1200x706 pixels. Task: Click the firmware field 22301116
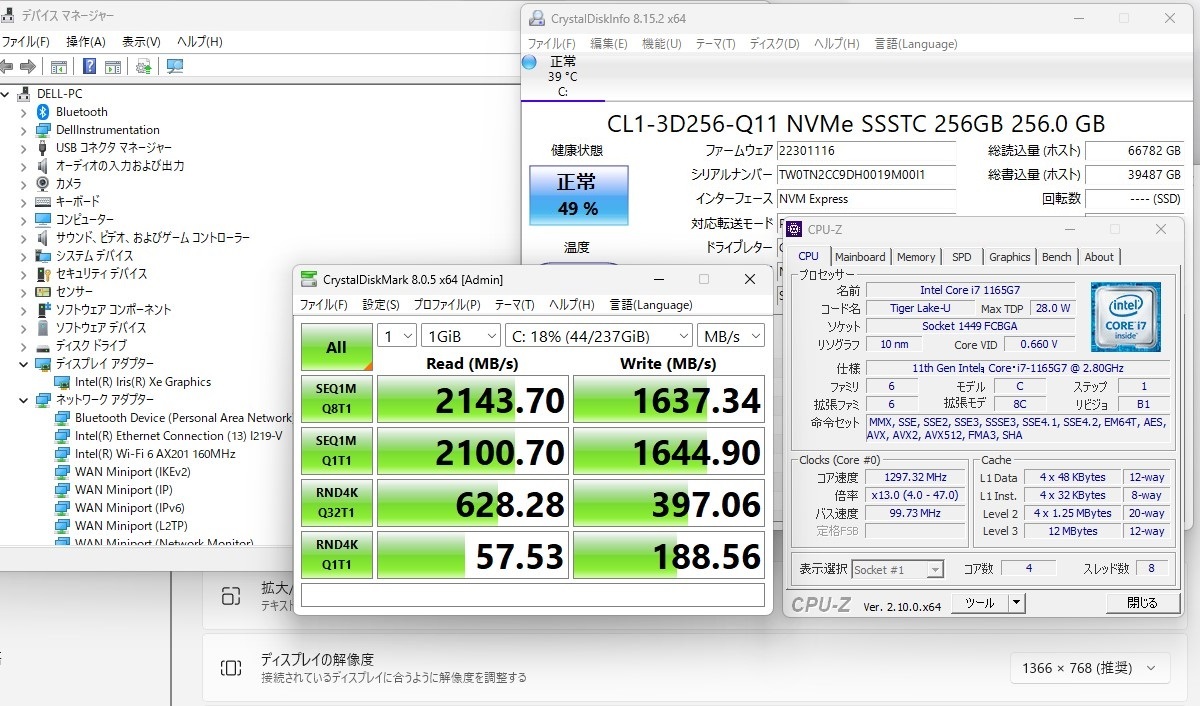coord(865,151)
